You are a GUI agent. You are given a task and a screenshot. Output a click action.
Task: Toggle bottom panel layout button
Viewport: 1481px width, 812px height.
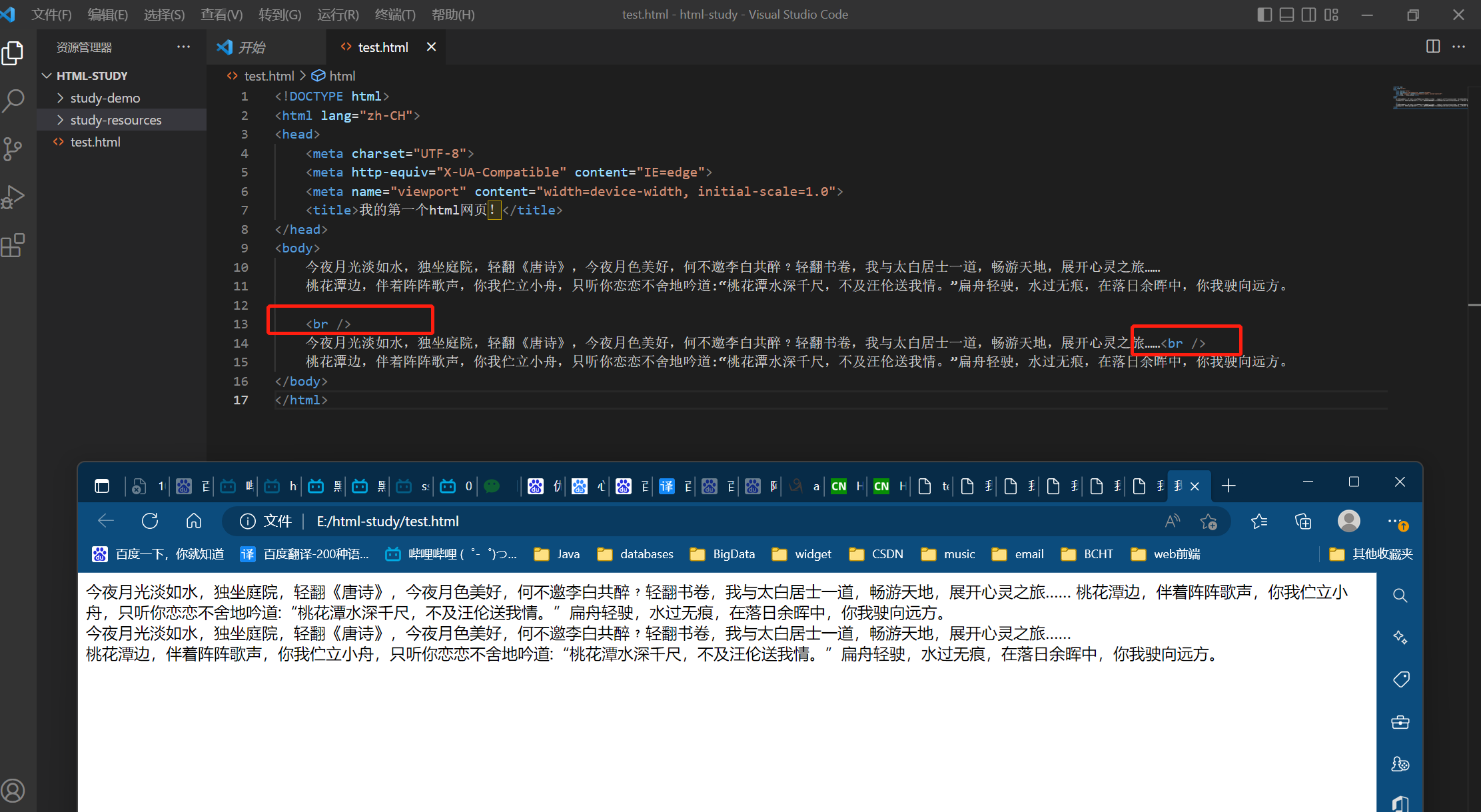point(1286,15)
